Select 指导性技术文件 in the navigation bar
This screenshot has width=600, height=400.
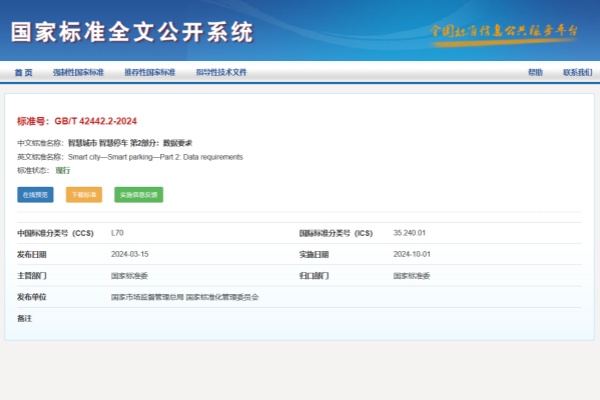point(221,73)
